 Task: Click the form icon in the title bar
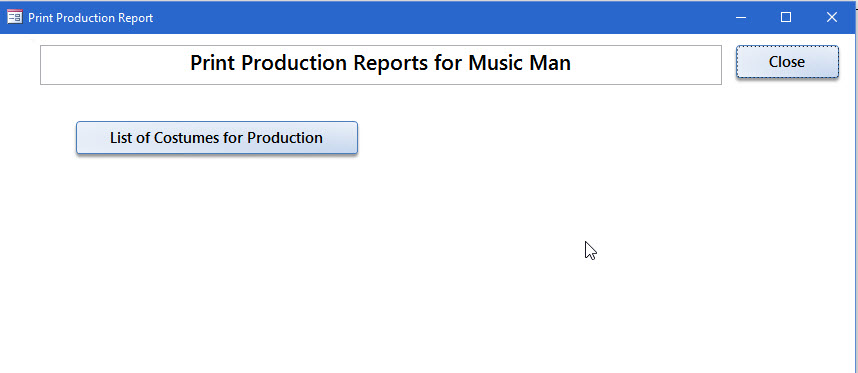click(x=15, y=17)
